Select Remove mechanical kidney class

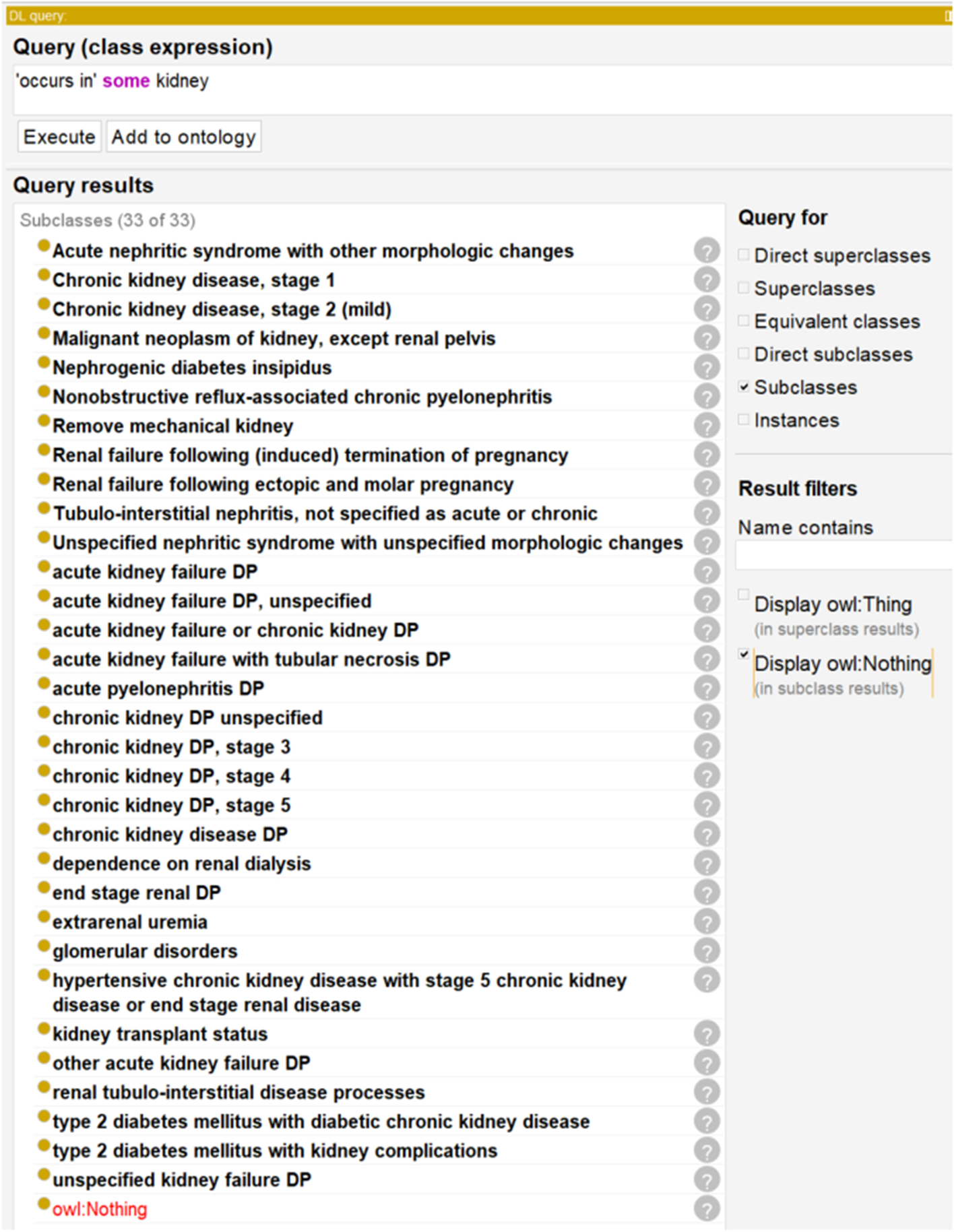pyautogui.click(x=172, y=426)
